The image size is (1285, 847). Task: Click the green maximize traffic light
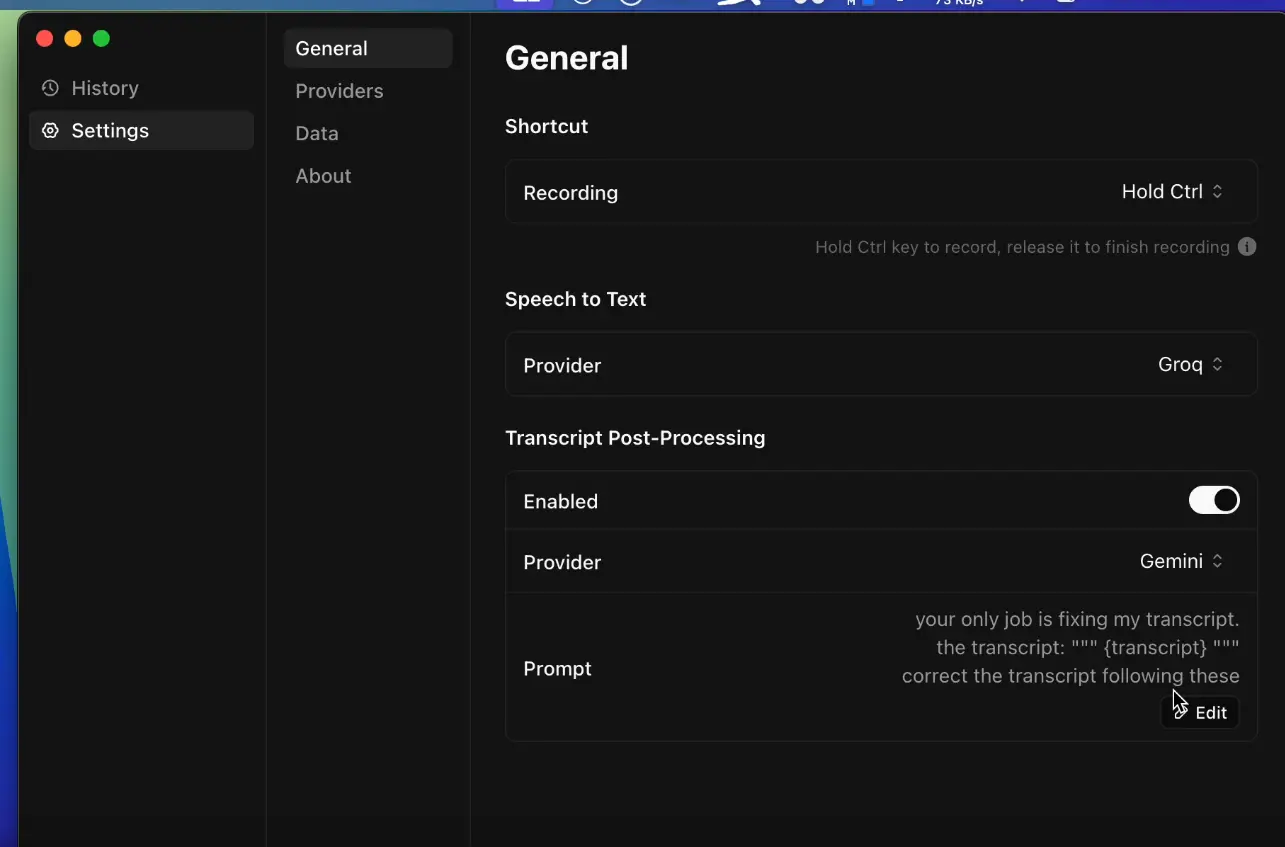pyautogui.click(x=101, y=37)
